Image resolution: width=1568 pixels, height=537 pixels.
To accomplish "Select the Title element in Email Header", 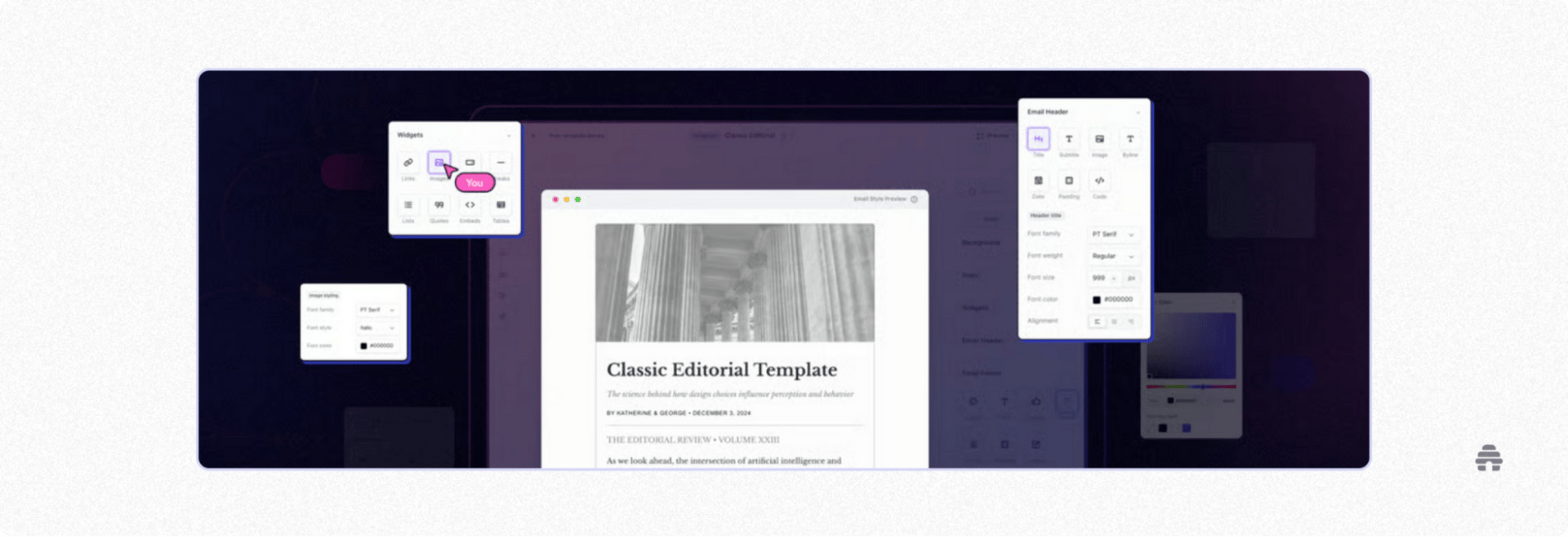I will point(1038,139).
